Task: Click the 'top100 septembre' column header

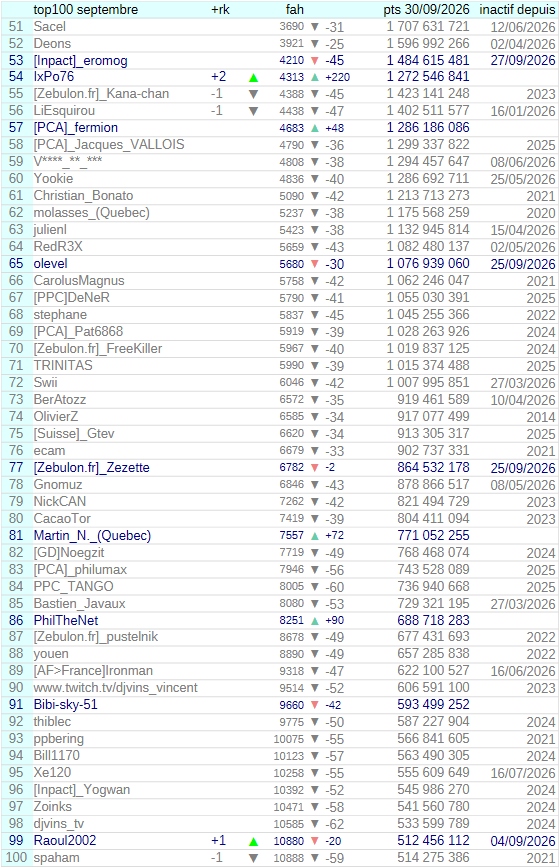Action: [x=86, y=9]
